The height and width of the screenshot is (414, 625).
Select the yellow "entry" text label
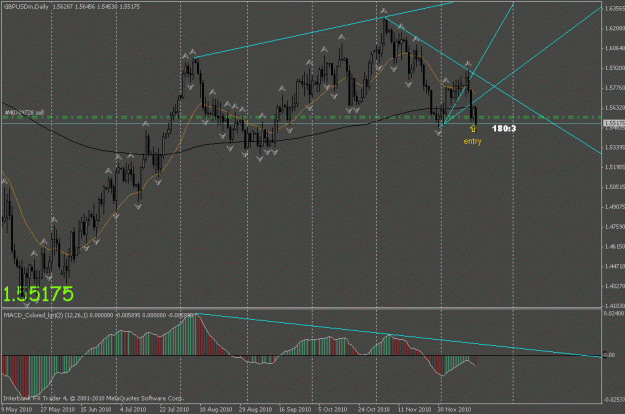[472, 141]
